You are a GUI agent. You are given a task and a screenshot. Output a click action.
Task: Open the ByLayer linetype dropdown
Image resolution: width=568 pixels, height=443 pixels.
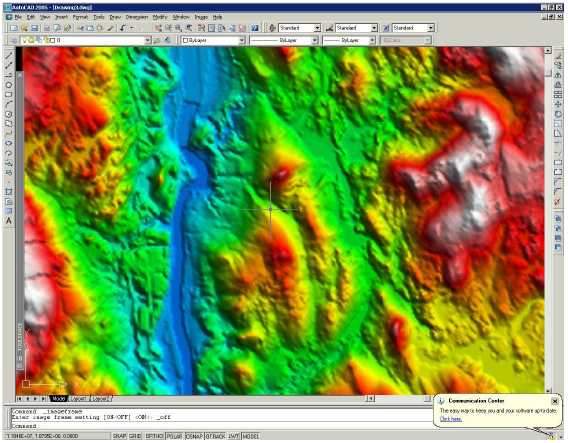[314, 40]
